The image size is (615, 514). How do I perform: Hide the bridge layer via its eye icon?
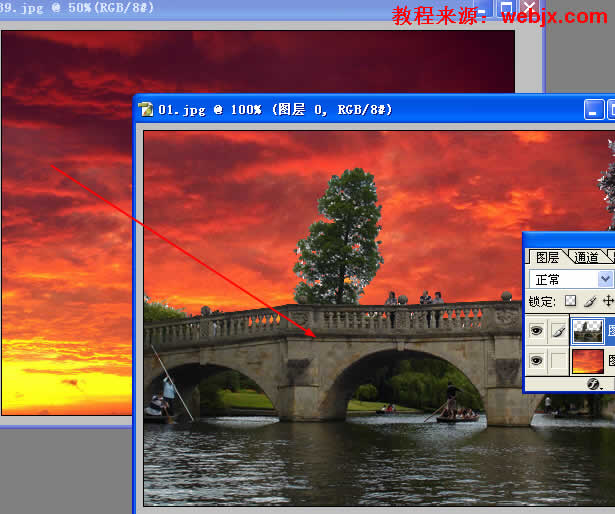(x=536, y=331)
